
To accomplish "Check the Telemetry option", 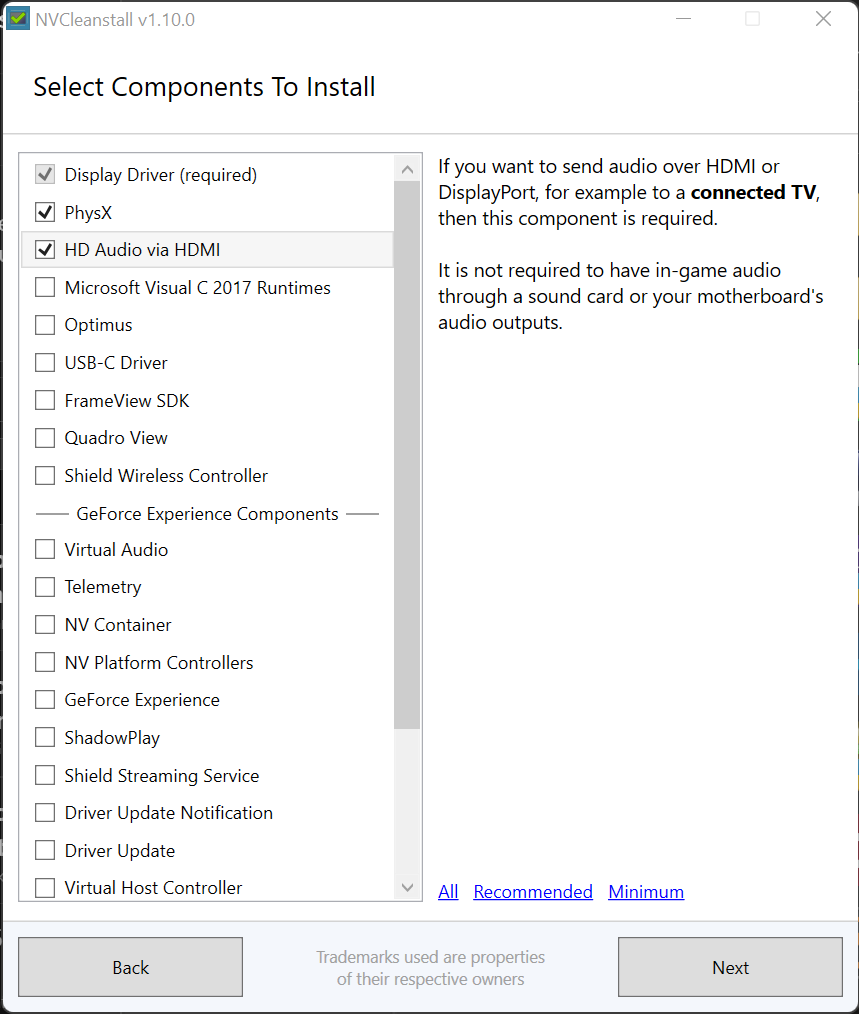I will 45,587.
